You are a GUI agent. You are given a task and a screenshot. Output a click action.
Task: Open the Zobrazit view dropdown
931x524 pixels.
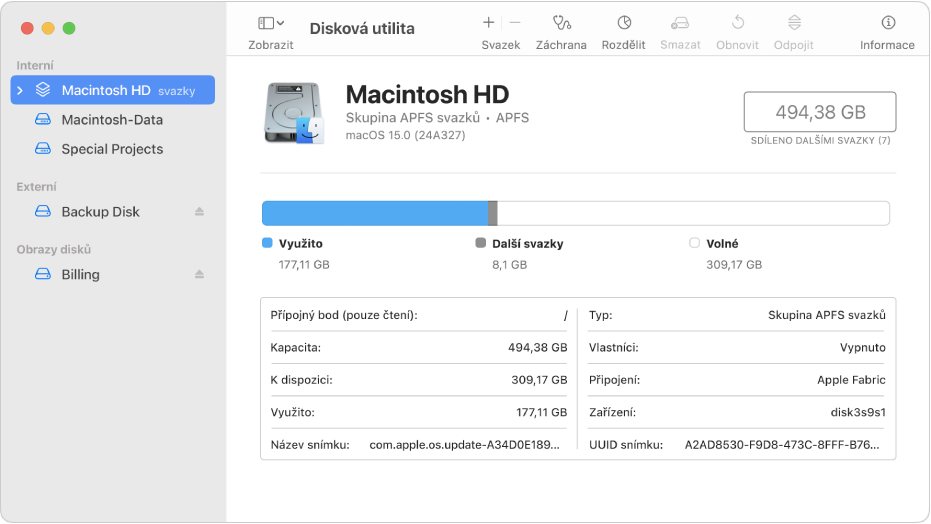coord(270,23)
